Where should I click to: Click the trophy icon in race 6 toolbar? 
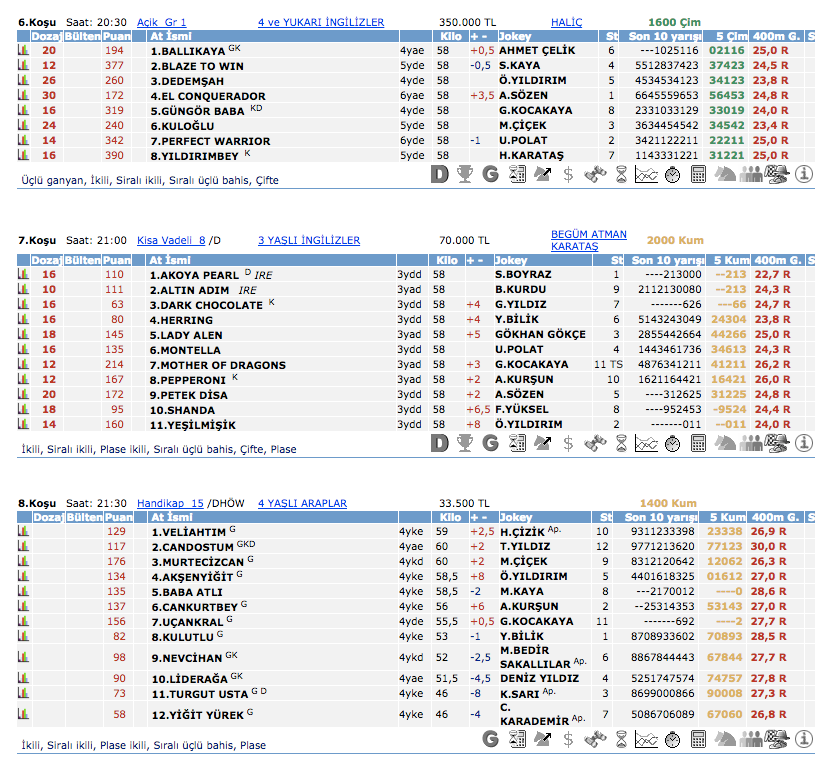pos(465,174)
